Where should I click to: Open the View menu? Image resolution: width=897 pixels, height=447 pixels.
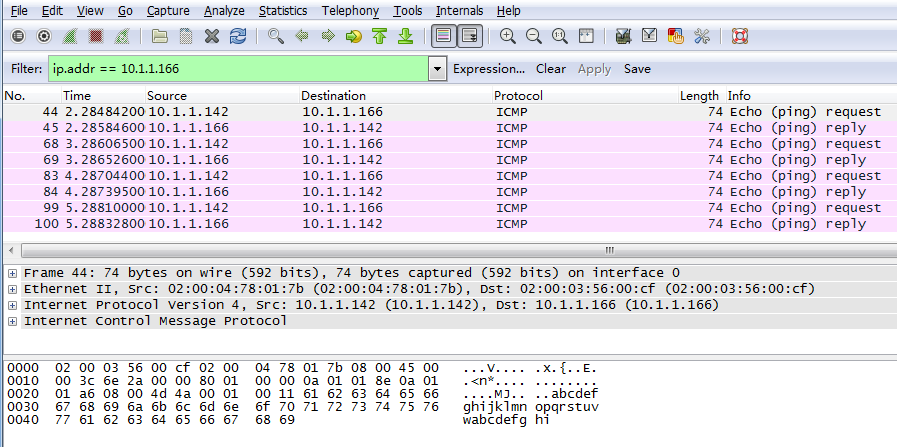(x=90, y=10)
